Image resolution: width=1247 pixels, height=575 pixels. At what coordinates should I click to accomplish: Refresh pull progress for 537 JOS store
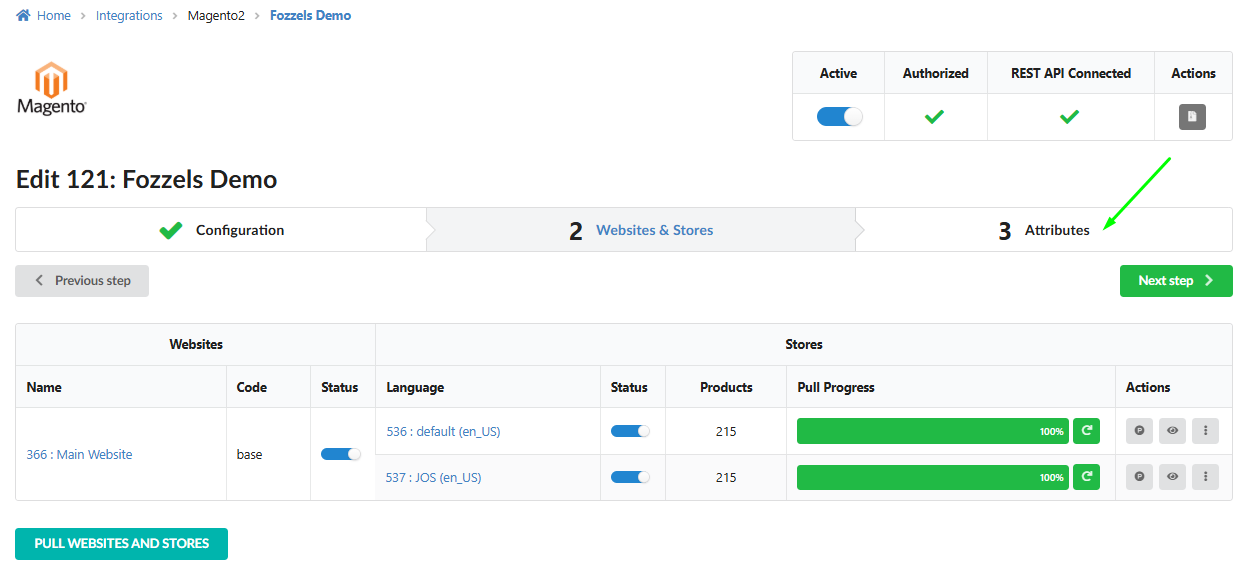1086,477
